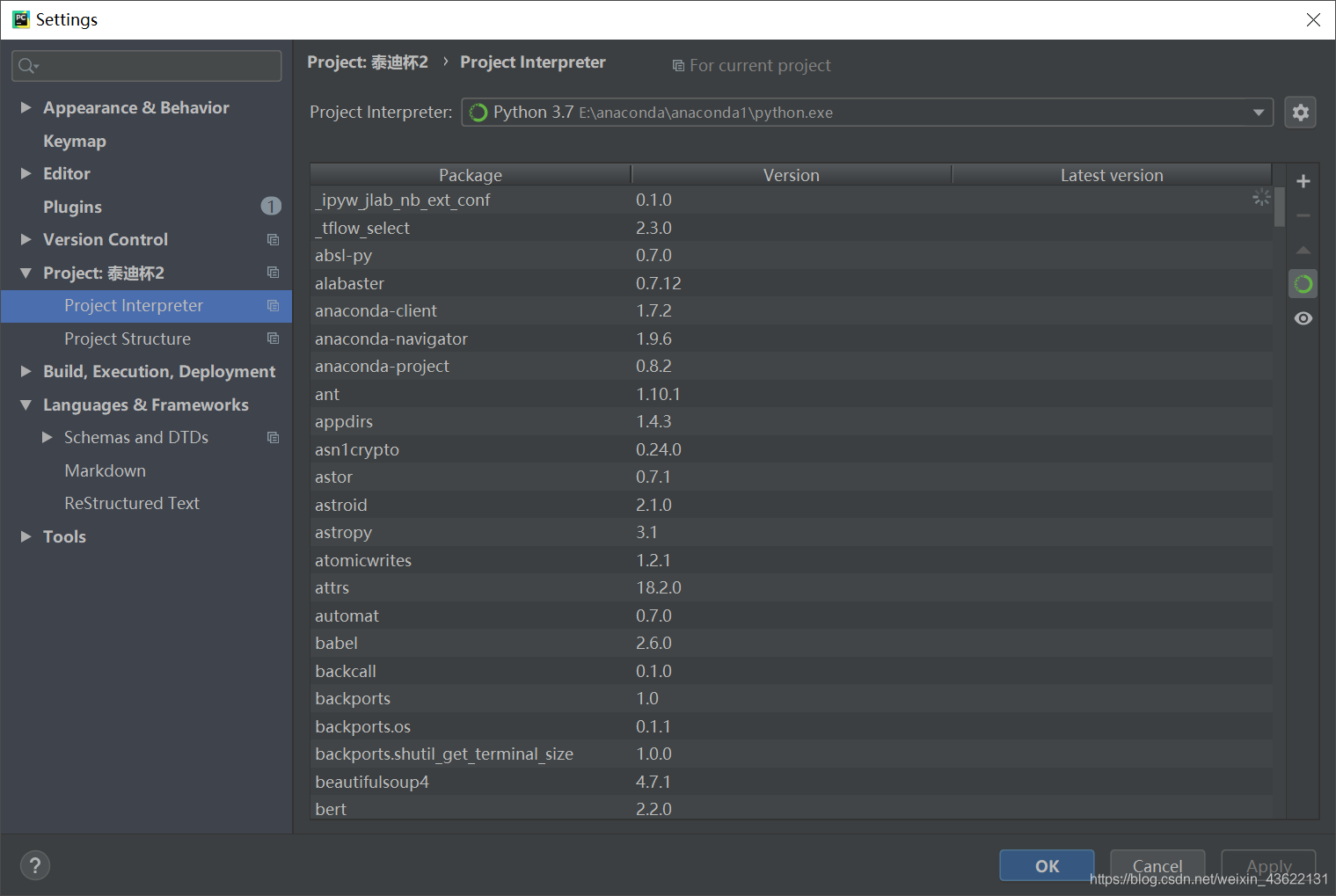
Task: Select the beautifulsoup4 package row
Action: click(x=792, y=782)
